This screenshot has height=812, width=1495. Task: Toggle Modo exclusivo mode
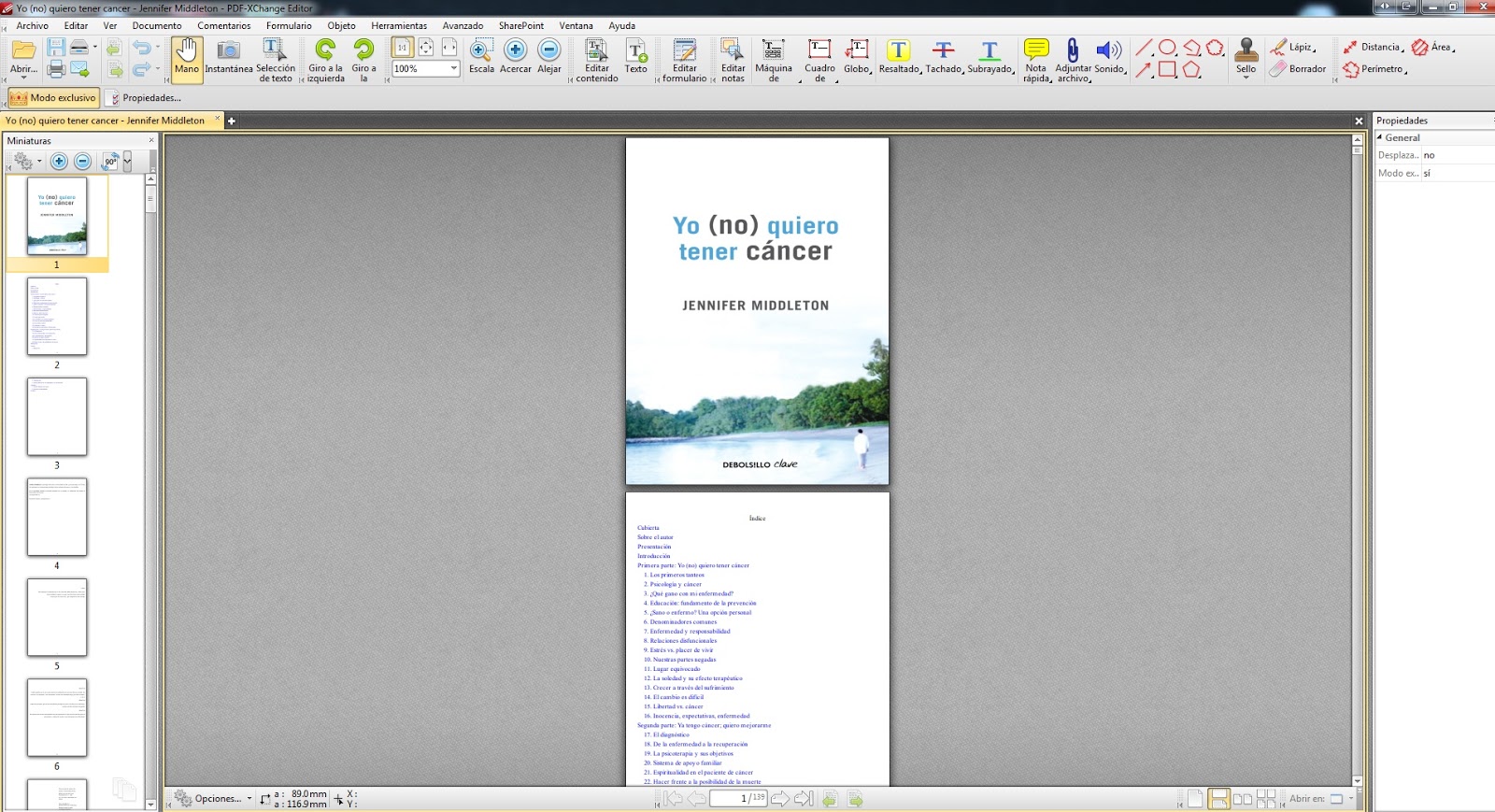tap(52, 97)
